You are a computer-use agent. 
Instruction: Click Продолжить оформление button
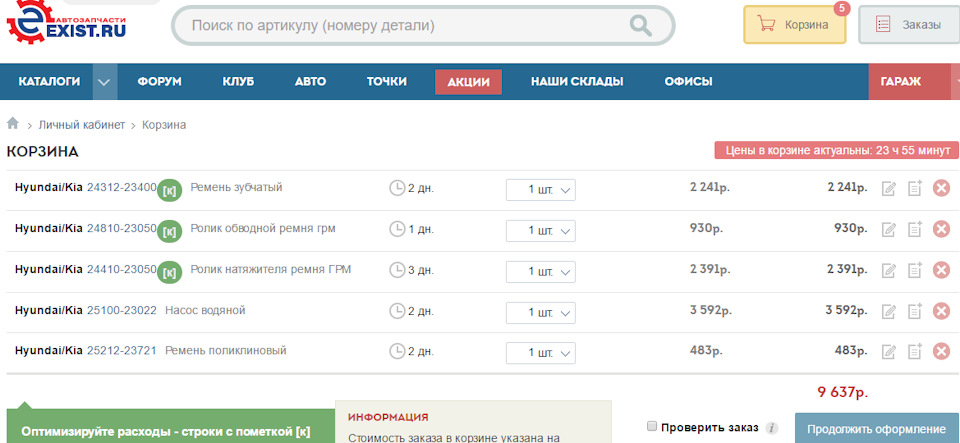tap(876, 428)
